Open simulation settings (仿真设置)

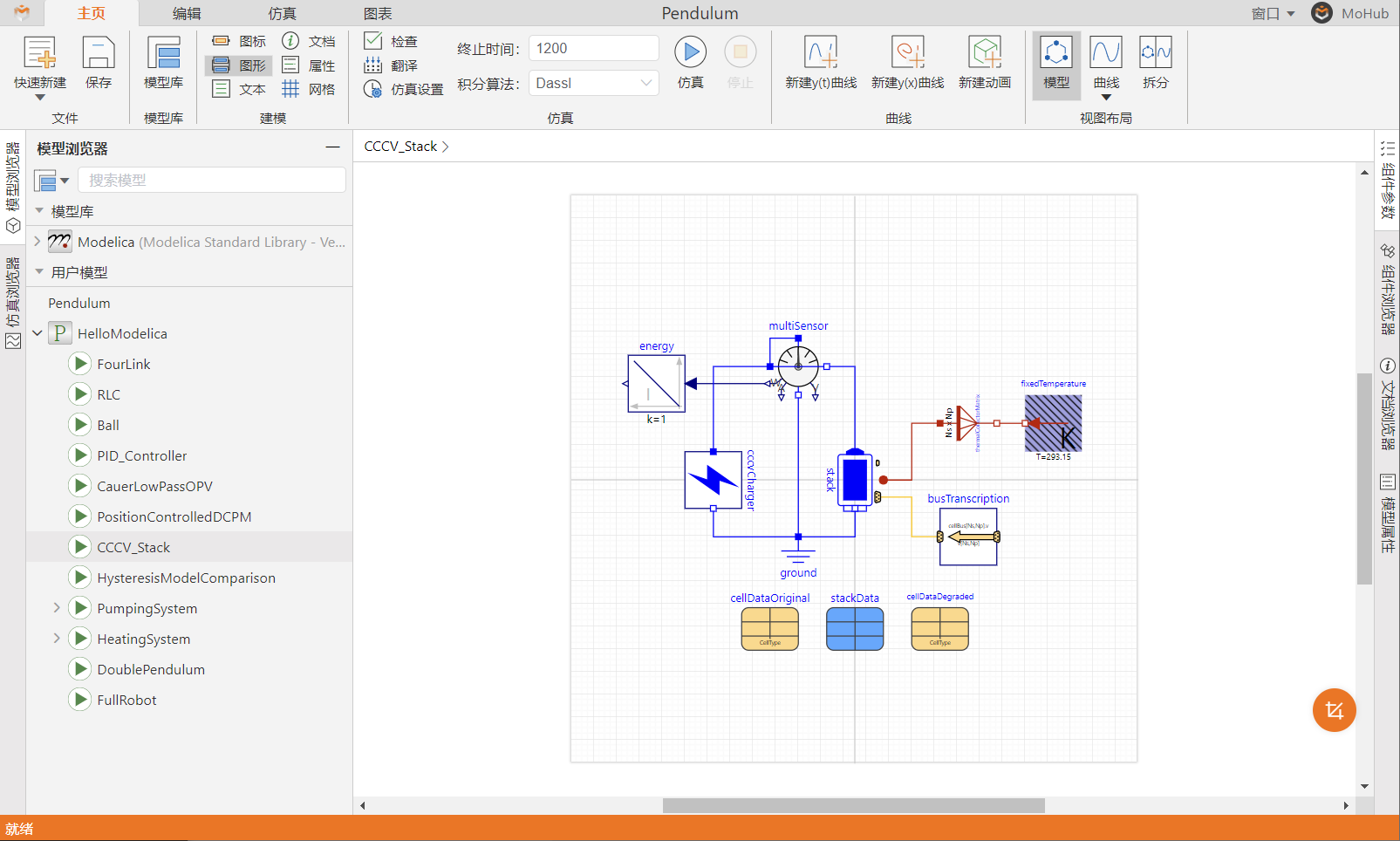403,89
